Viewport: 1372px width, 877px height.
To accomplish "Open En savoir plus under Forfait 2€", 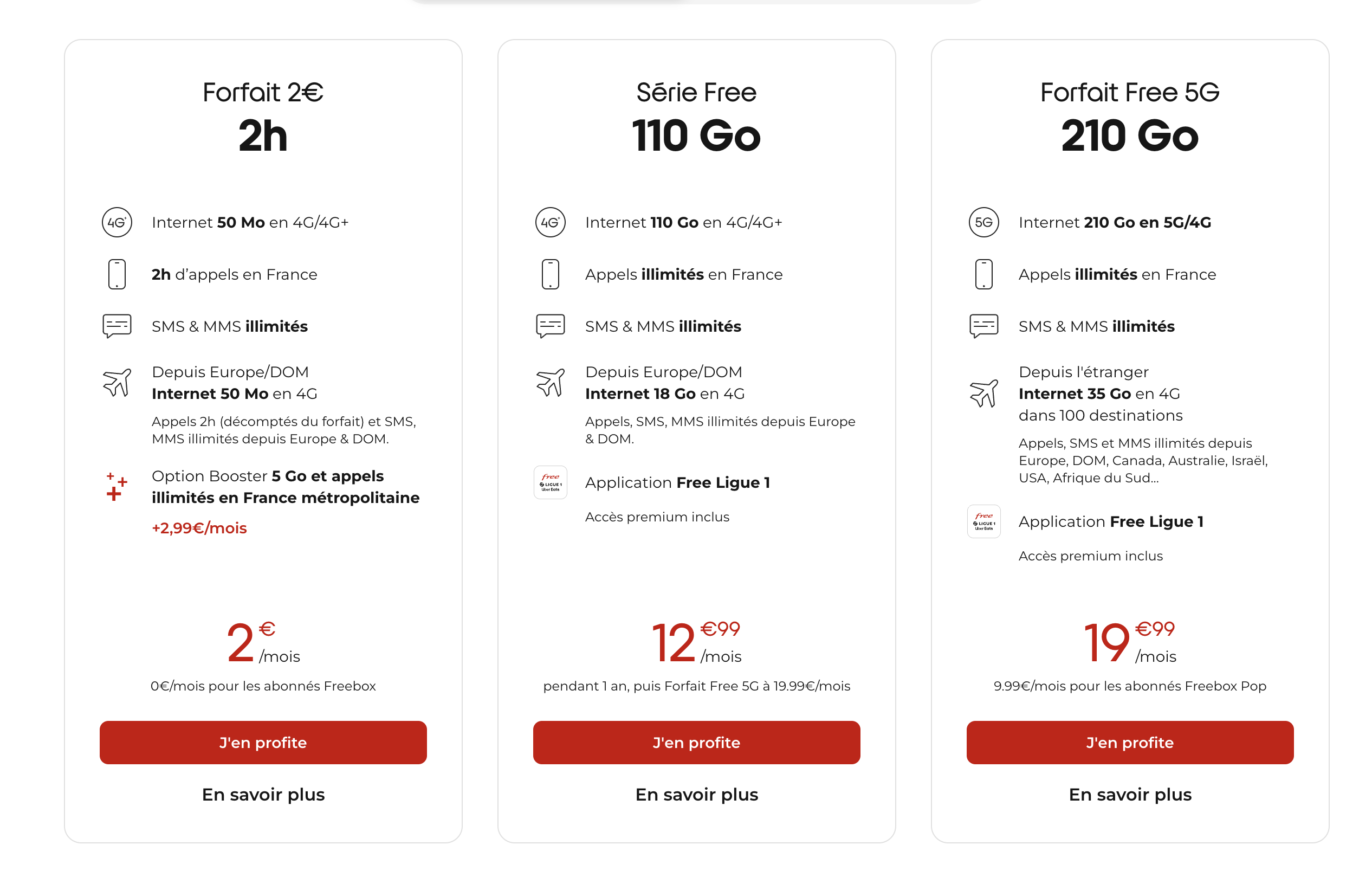I will coord(263,795).
